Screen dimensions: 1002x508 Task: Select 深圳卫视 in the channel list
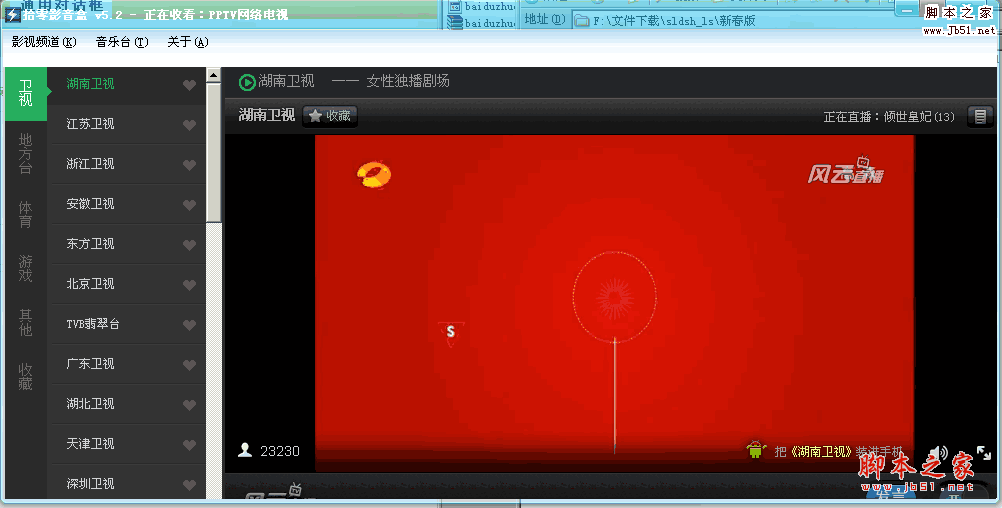coord(127,482)
